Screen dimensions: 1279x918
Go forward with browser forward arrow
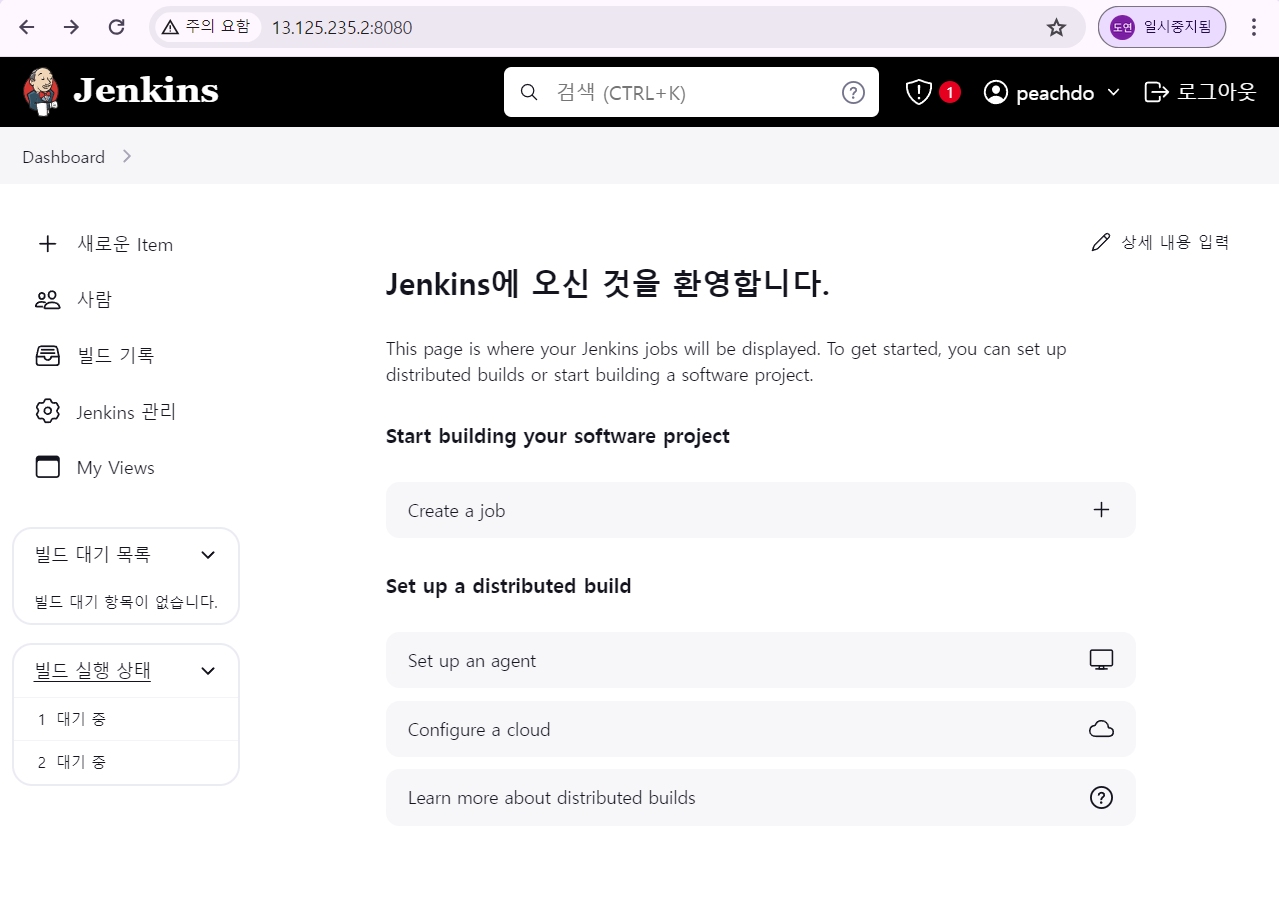(x=71, y=27)
